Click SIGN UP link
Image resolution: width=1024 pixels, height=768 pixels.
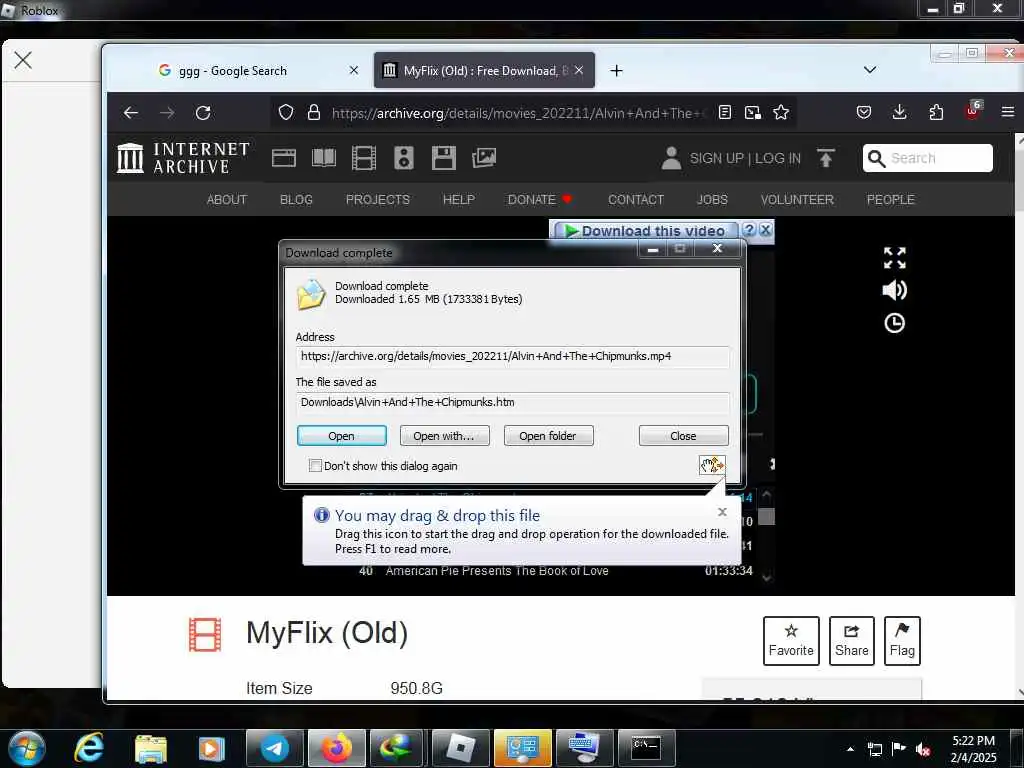tap(716, 158)
